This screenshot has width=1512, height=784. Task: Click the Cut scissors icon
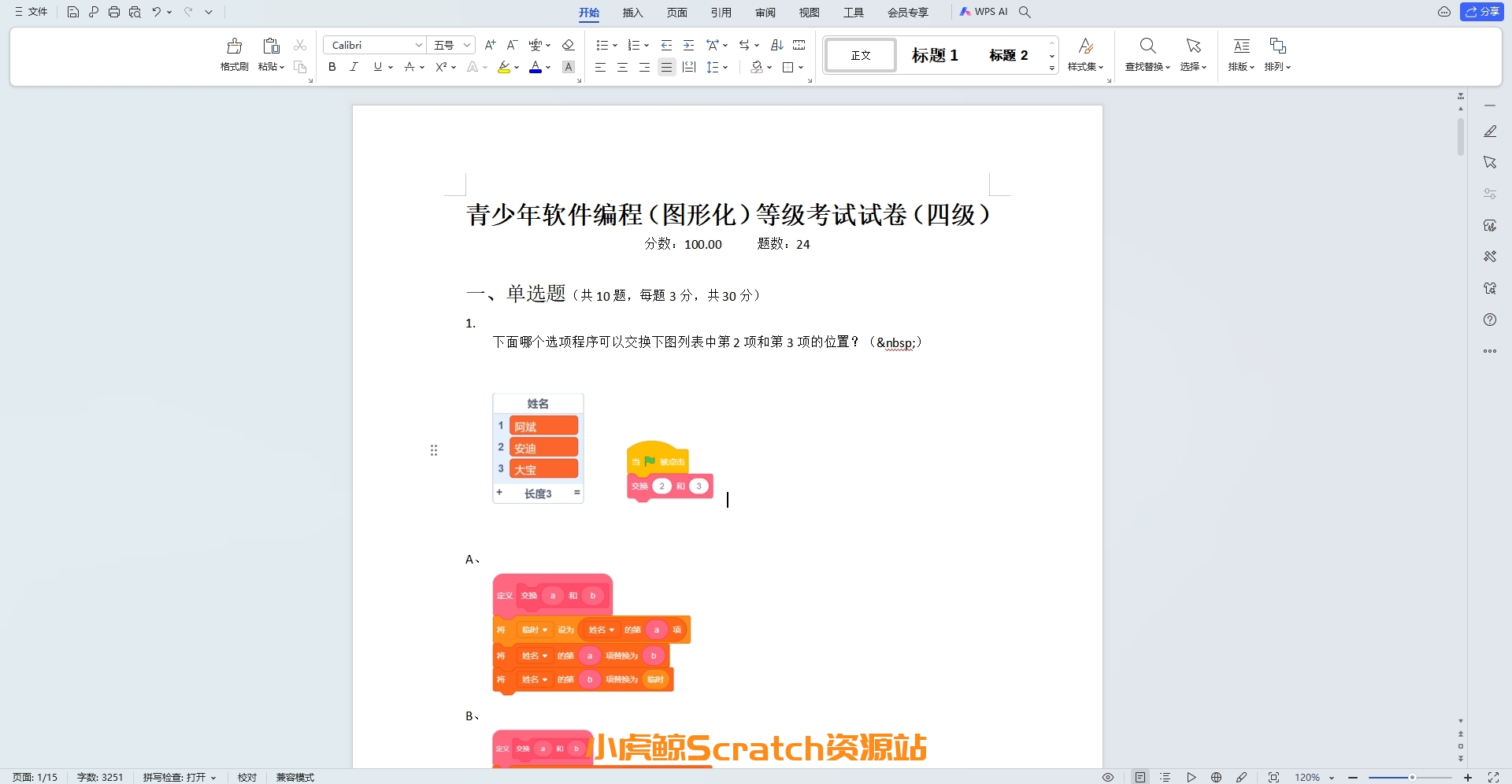pos(300,46)
